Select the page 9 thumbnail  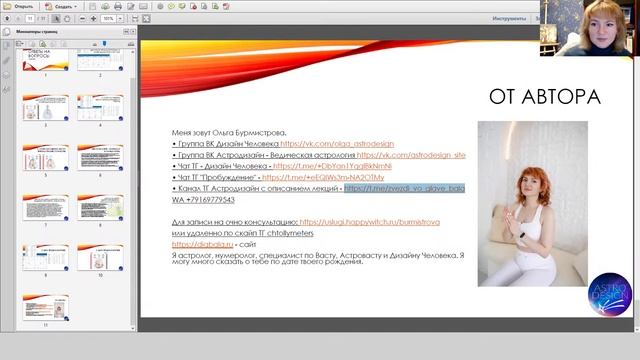point(46,258)
